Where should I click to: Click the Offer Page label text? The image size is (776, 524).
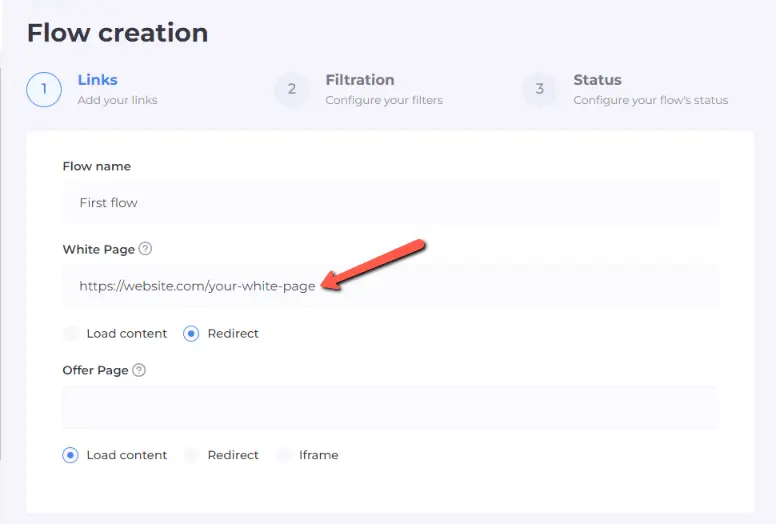coord(95,370)
